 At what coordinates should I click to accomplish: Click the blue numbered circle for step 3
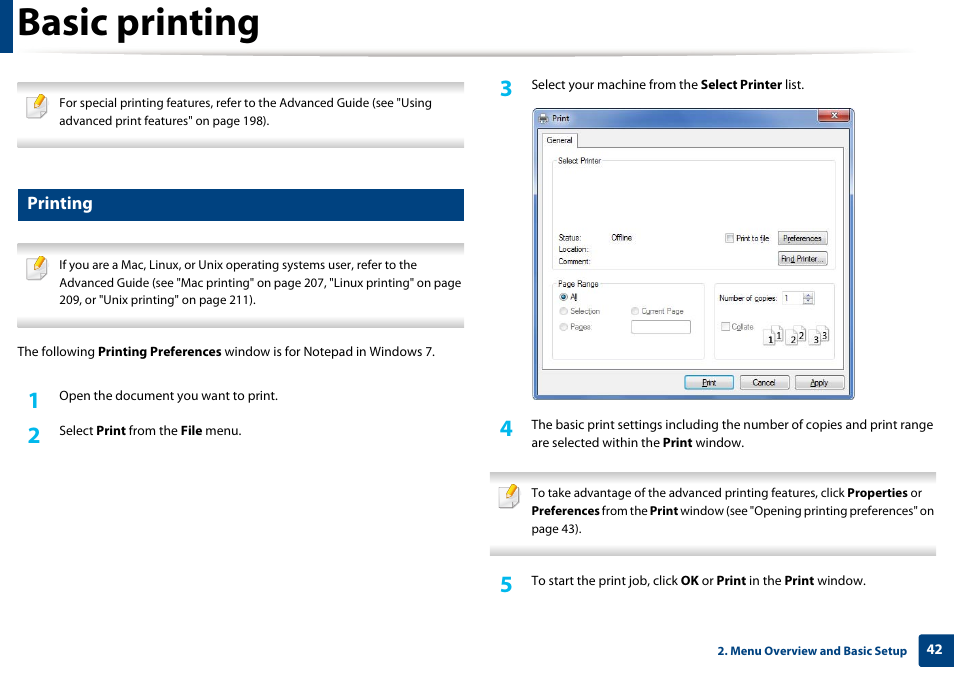(x=506, y=88)
